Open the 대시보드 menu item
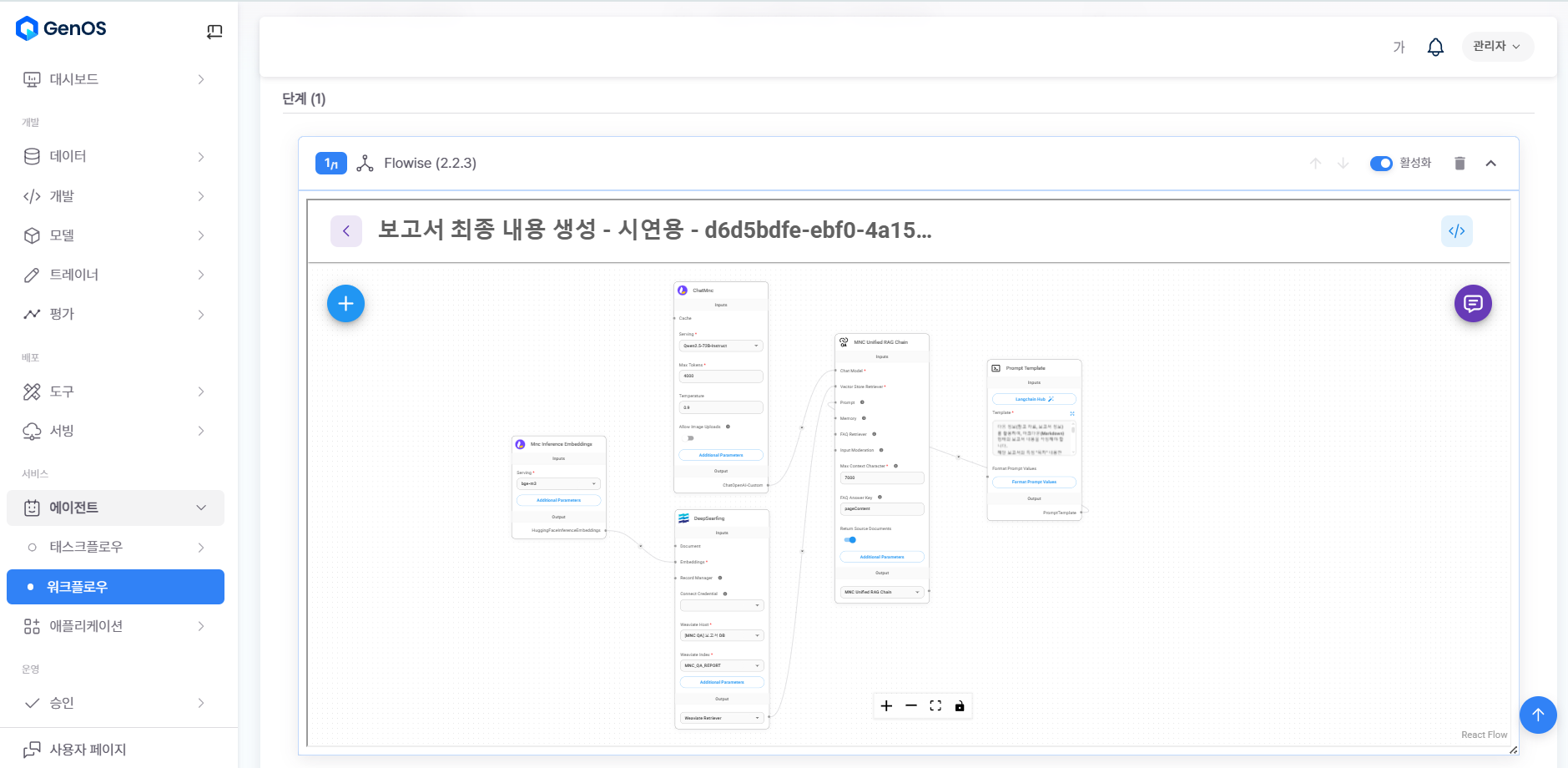The height and width of the screenshot is (768, 1568). pyautogui.click(x=115, y=79)
